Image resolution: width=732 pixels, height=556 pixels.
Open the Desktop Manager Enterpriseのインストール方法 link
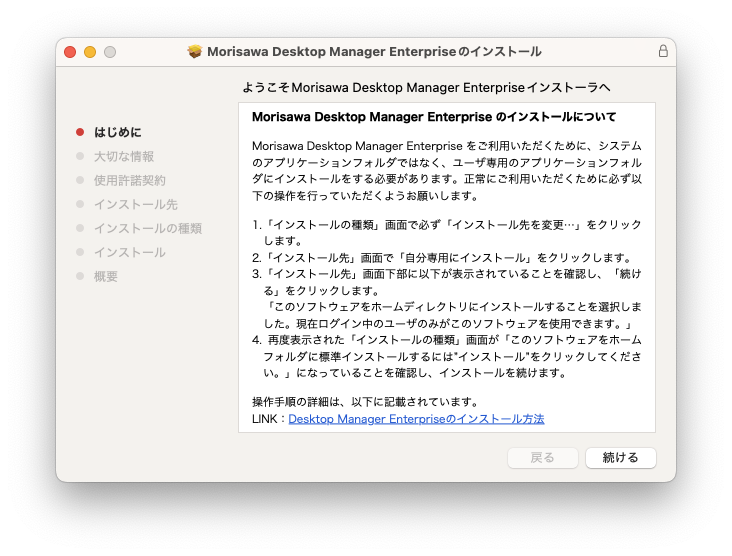click(x=416, y=419)
